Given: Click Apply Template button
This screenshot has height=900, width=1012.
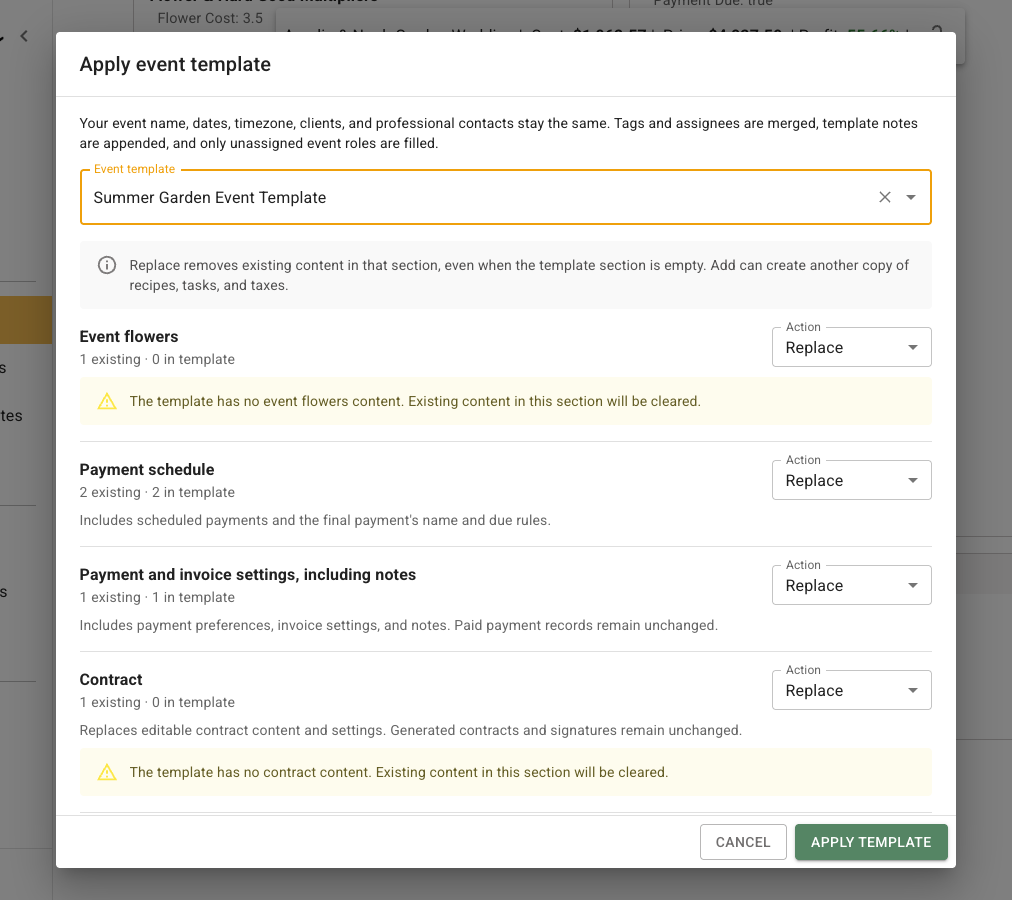Looking at the screenshot, I should point(871,842).
